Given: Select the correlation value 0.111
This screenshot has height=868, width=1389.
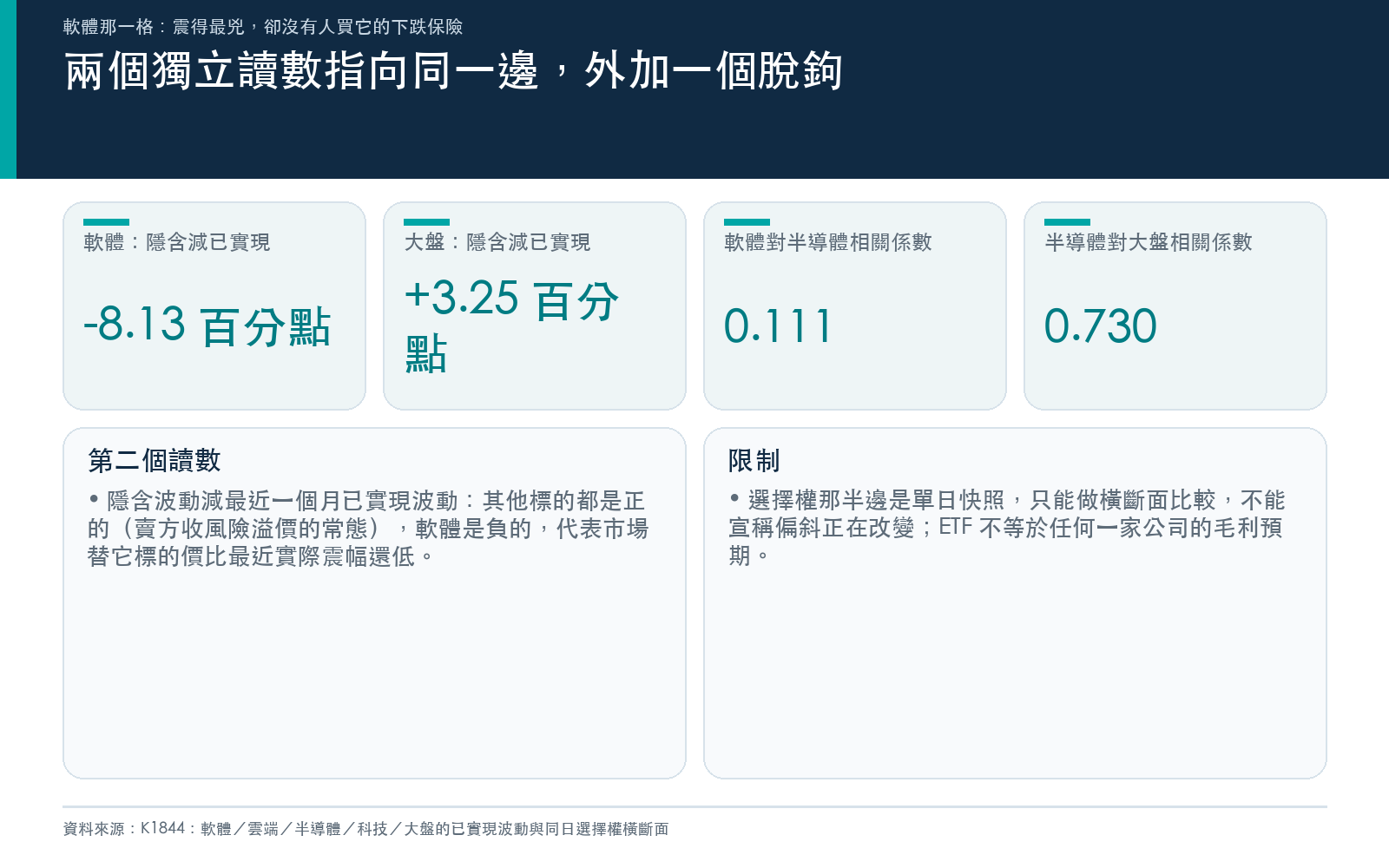Looking at the screenshot, I should [x=778, y=326].
